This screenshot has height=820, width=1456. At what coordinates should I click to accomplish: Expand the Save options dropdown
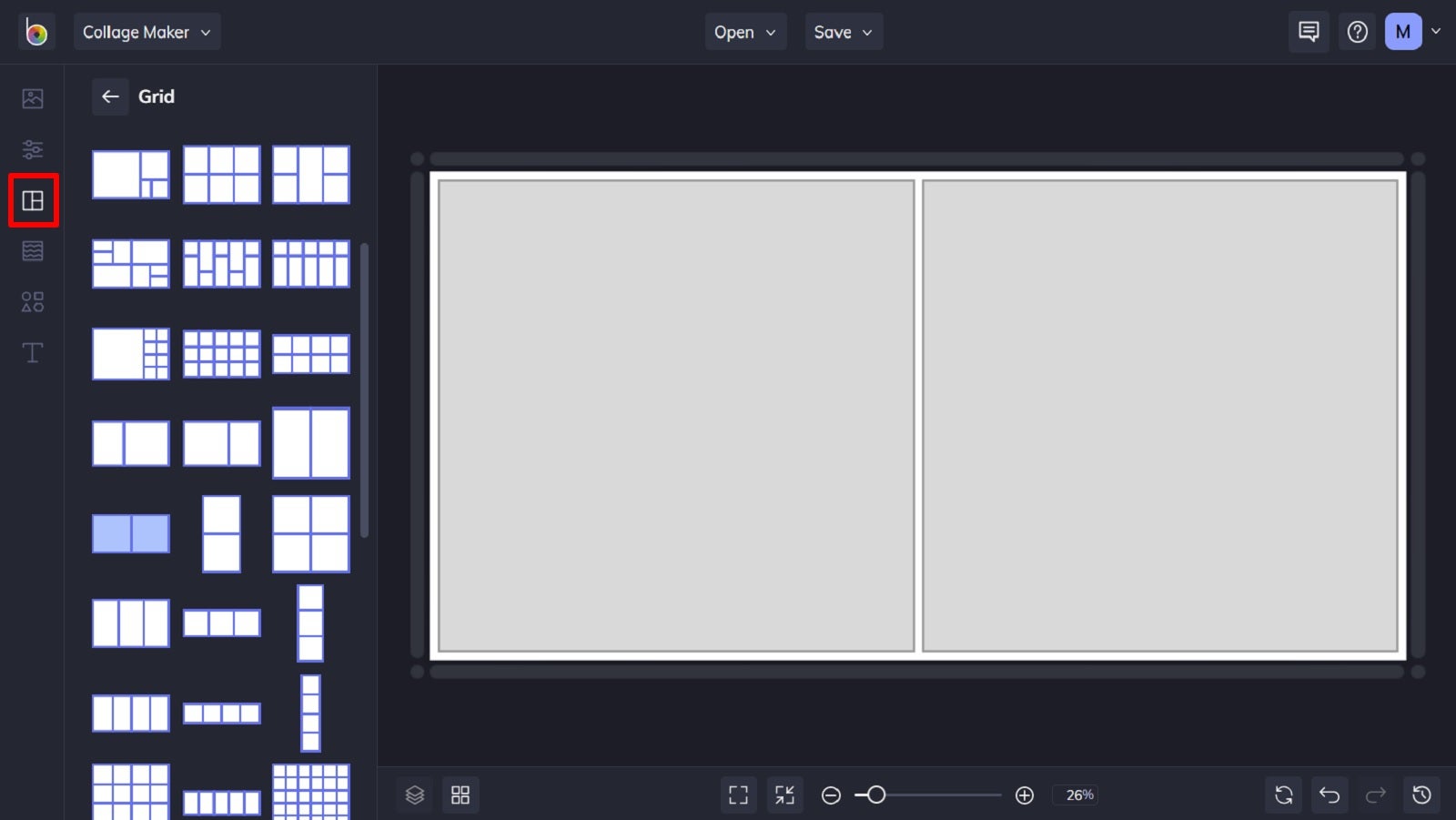click(x=843, y=31)
